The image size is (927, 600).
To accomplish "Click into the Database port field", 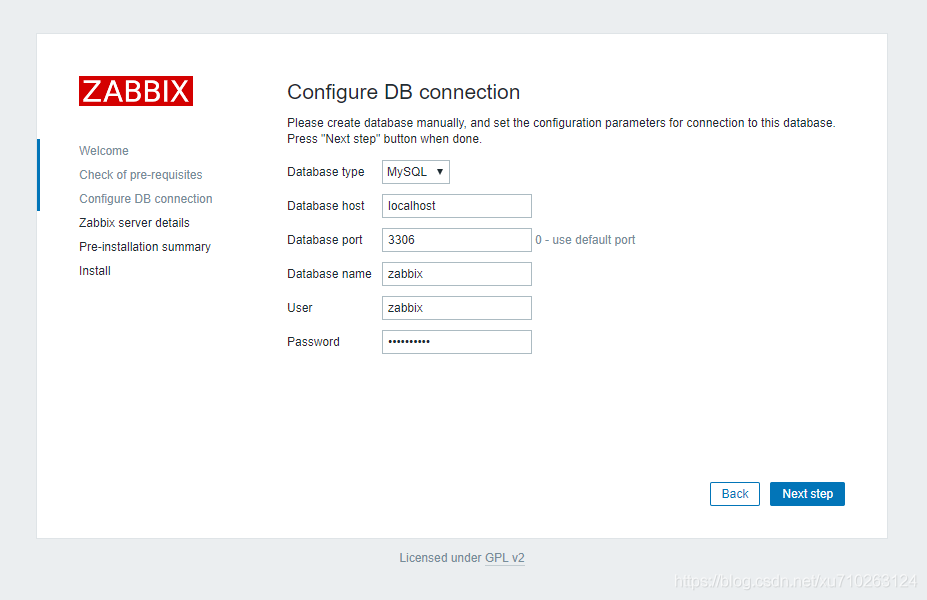I will pyautogui.click(x=456, y=240).
